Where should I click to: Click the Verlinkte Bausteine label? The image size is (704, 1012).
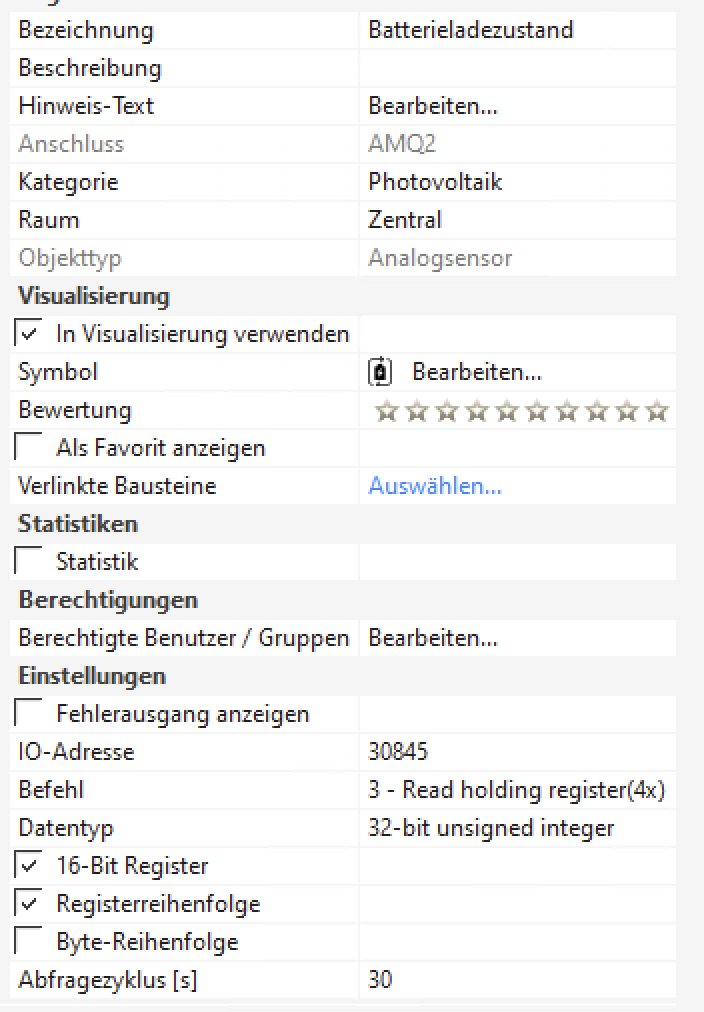click(117, 486)
